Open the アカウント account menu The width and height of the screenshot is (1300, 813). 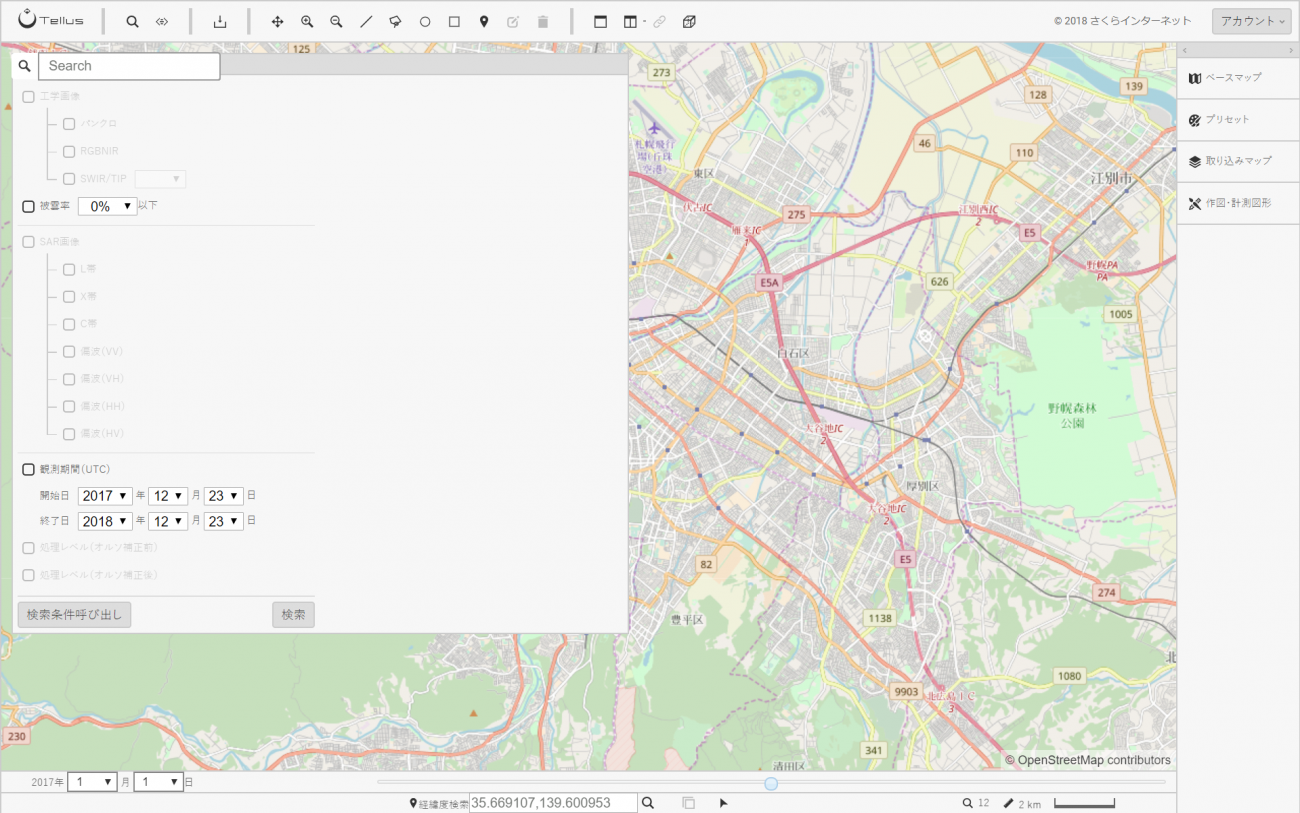pyautogui.click(x=1252, y=21)
